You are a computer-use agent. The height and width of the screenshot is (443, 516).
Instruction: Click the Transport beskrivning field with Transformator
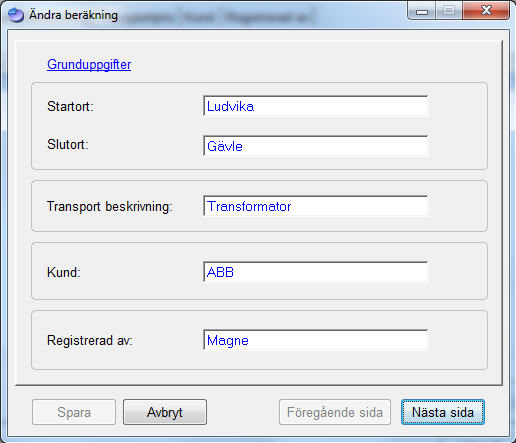pos(315,206)
